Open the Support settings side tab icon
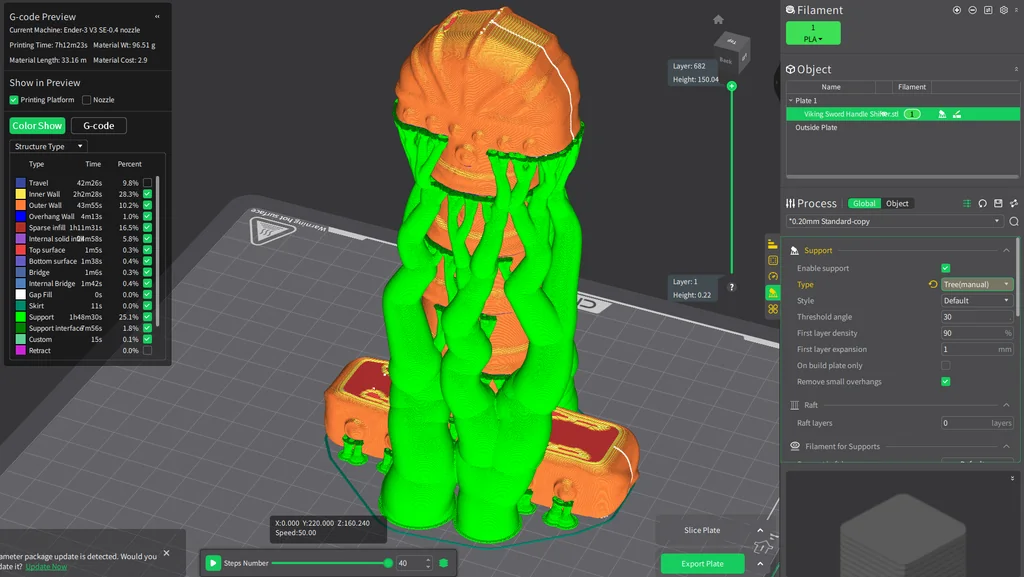This screenshot has width=1024, height=577. tap(773, 293)
